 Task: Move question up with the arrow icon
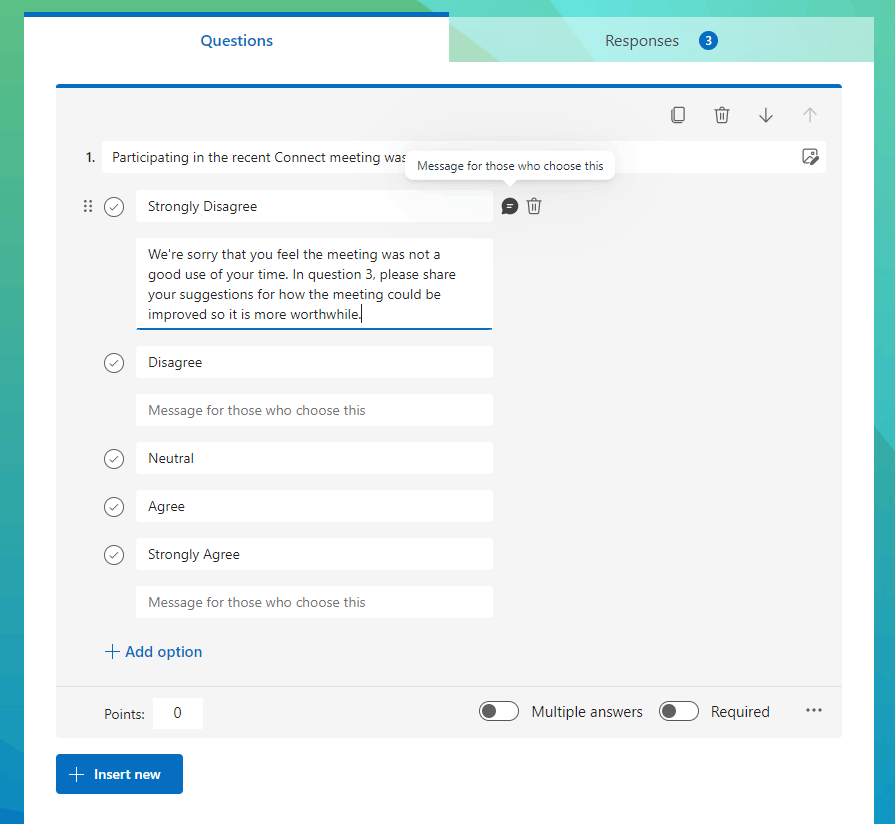tap(809, 115)
